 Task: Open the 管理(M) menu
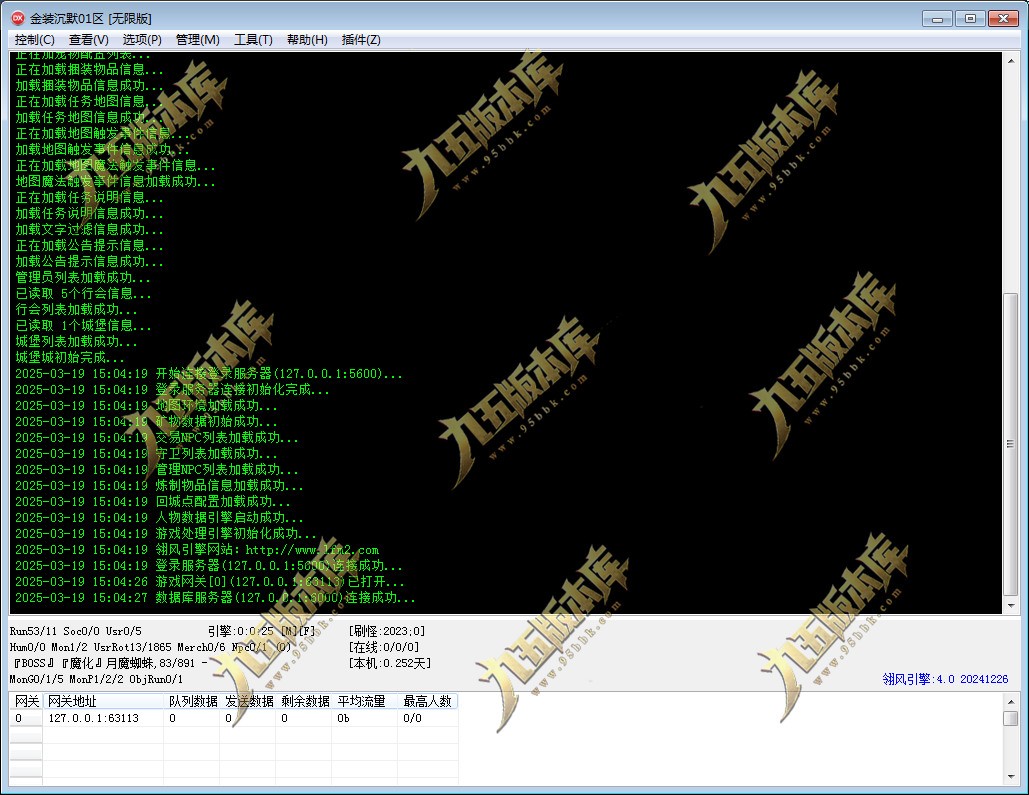198,40
